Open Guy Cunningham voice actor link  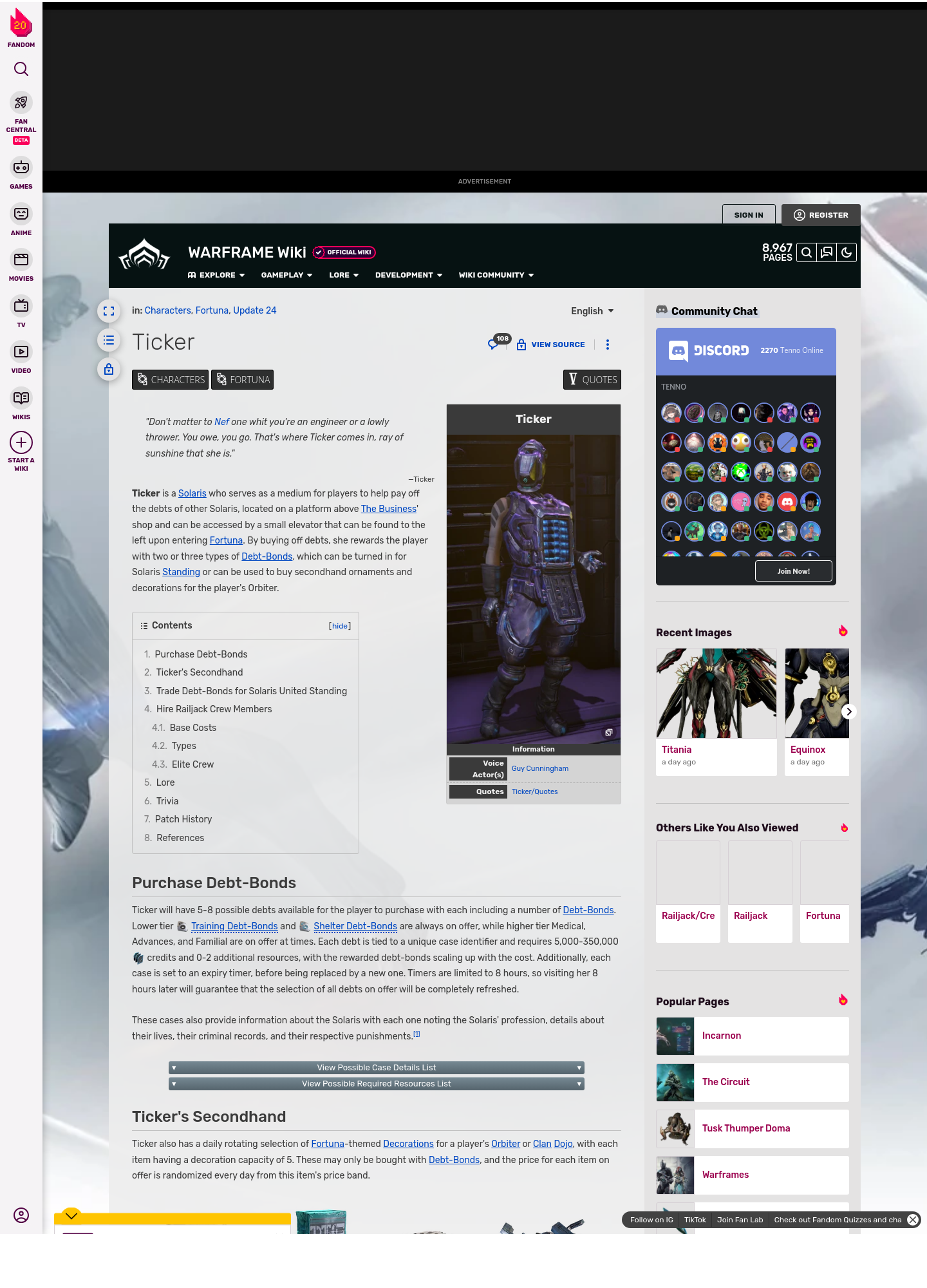point(540,768)
